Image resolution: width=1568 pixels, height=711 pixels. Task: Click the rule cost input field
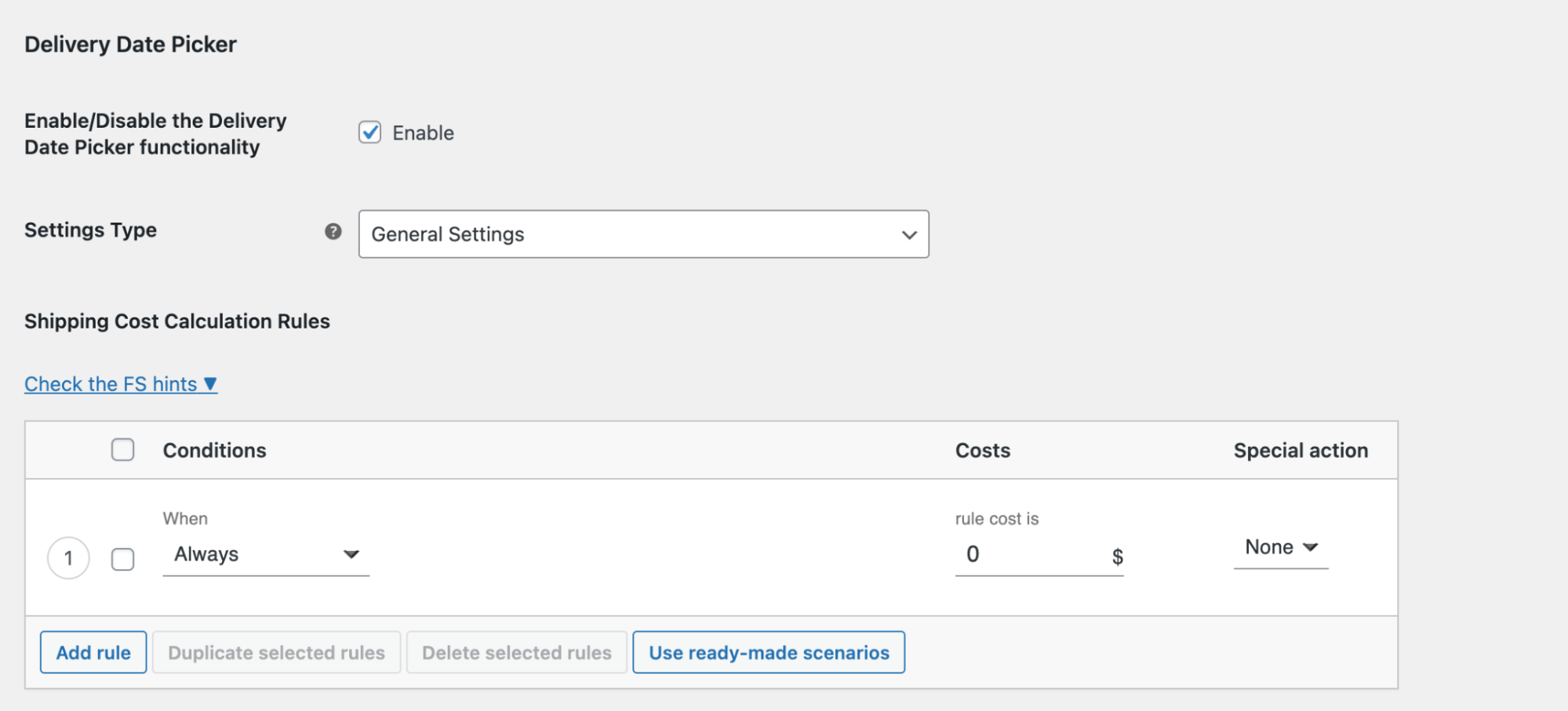click(1020, 554)
